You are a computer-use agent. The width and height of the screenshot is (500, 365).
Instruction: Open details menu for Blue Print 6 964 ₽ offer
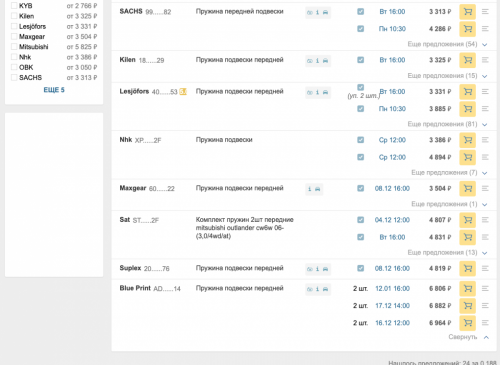click(x=485, y=323)
